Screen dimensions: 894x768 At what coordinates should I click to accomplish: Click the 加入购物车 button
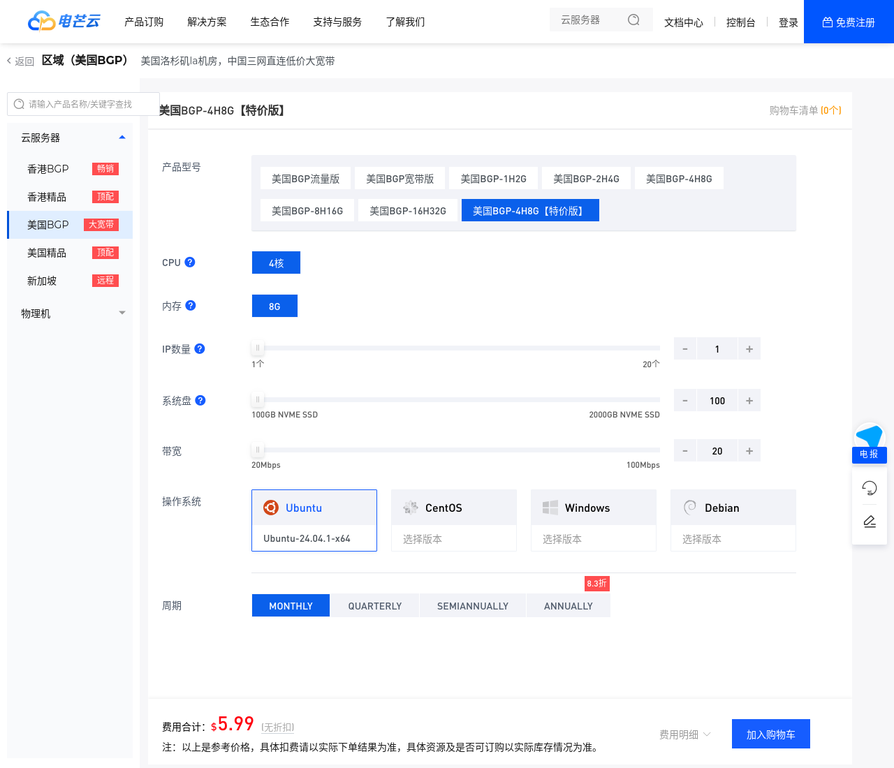770,734
